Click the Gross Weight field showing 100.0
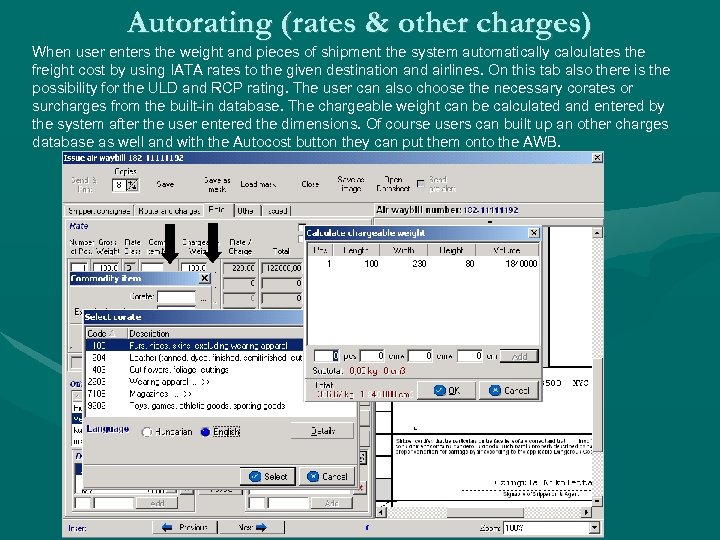 click(x=107, y=267)
